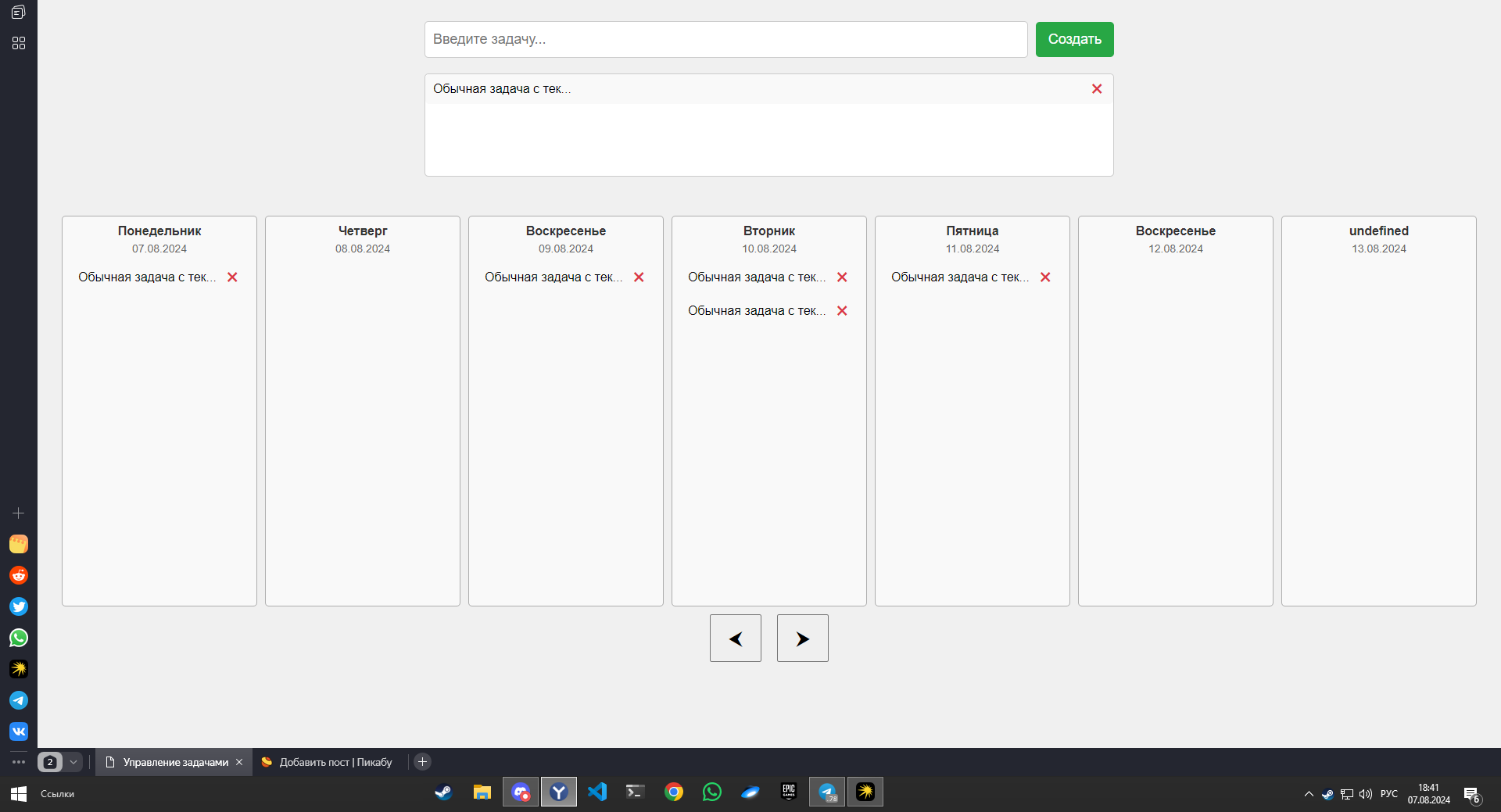Image resolution: width=1501 pixels, height=812 pixels.
Task: Go to previous week with left arrow
Action: 735,639
